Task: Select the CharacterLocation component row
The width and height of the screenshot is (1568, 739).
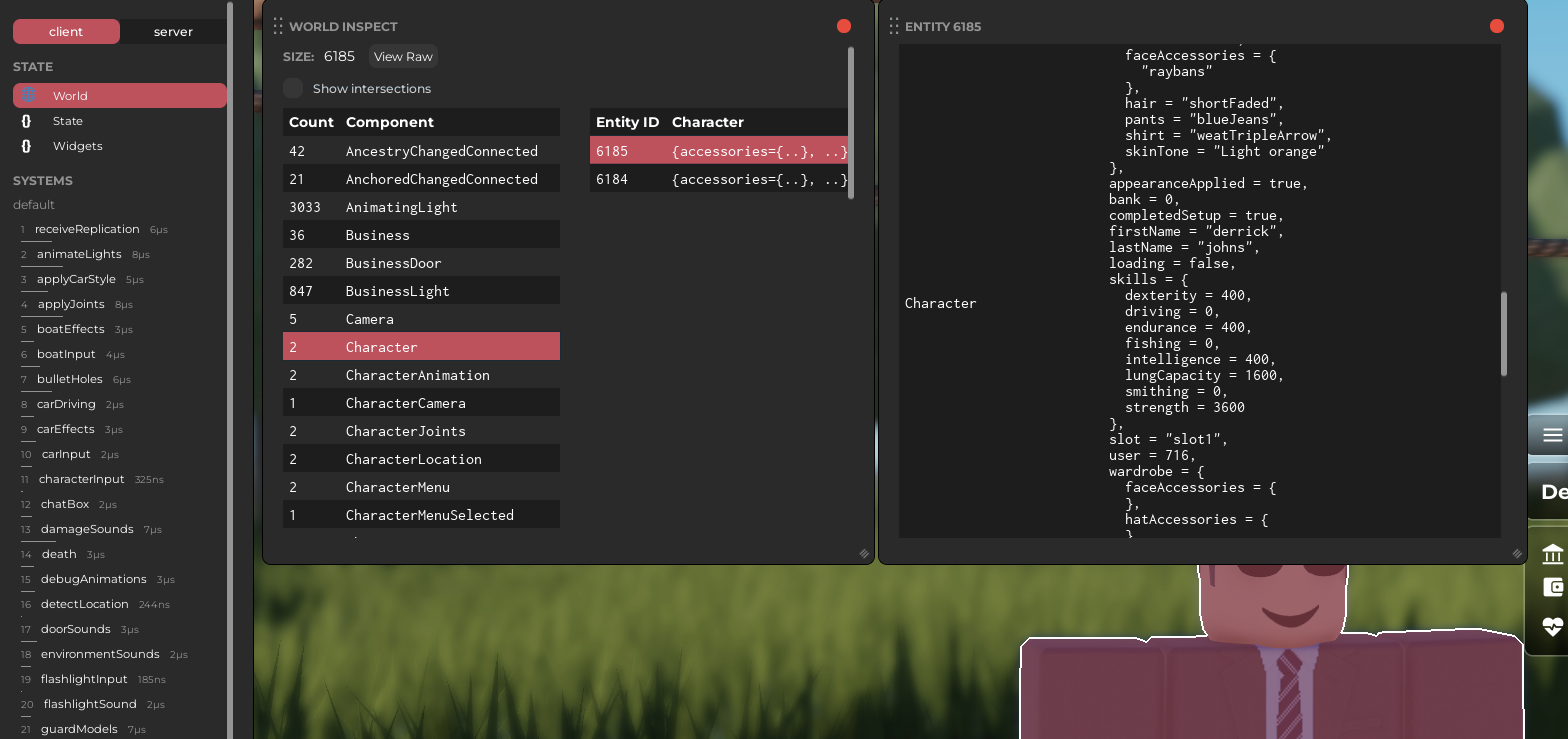Action: (421, 459)
